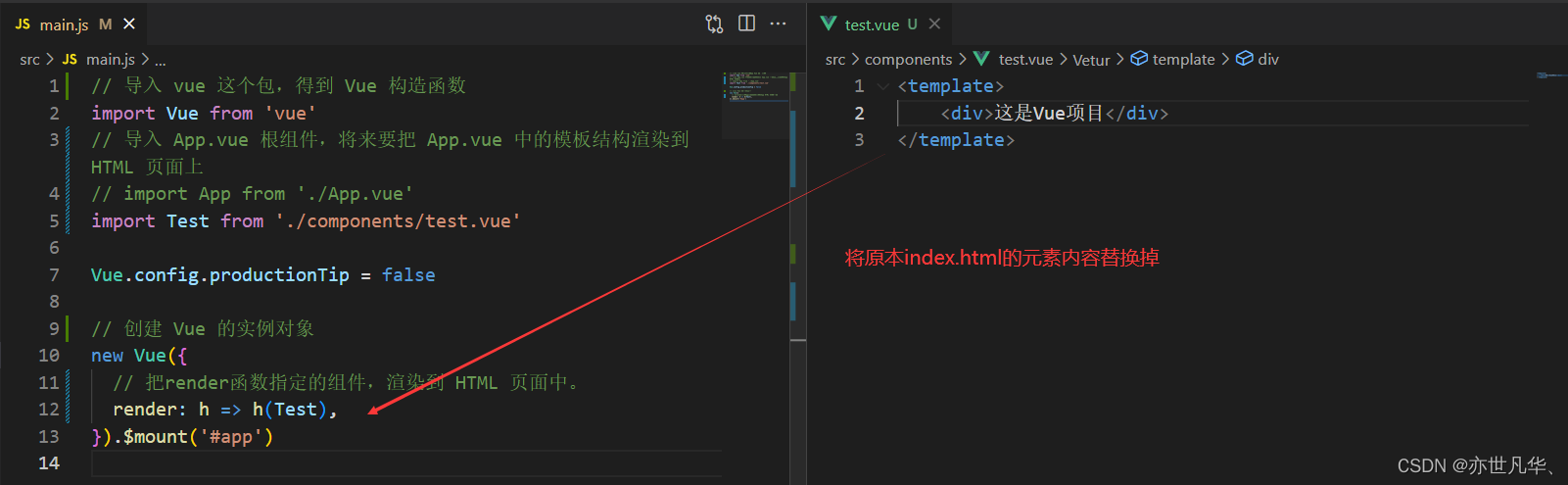Close the test.vue tab
Image resolution: width=1568 pixels, height=485 pixels.
pos(934,24)
